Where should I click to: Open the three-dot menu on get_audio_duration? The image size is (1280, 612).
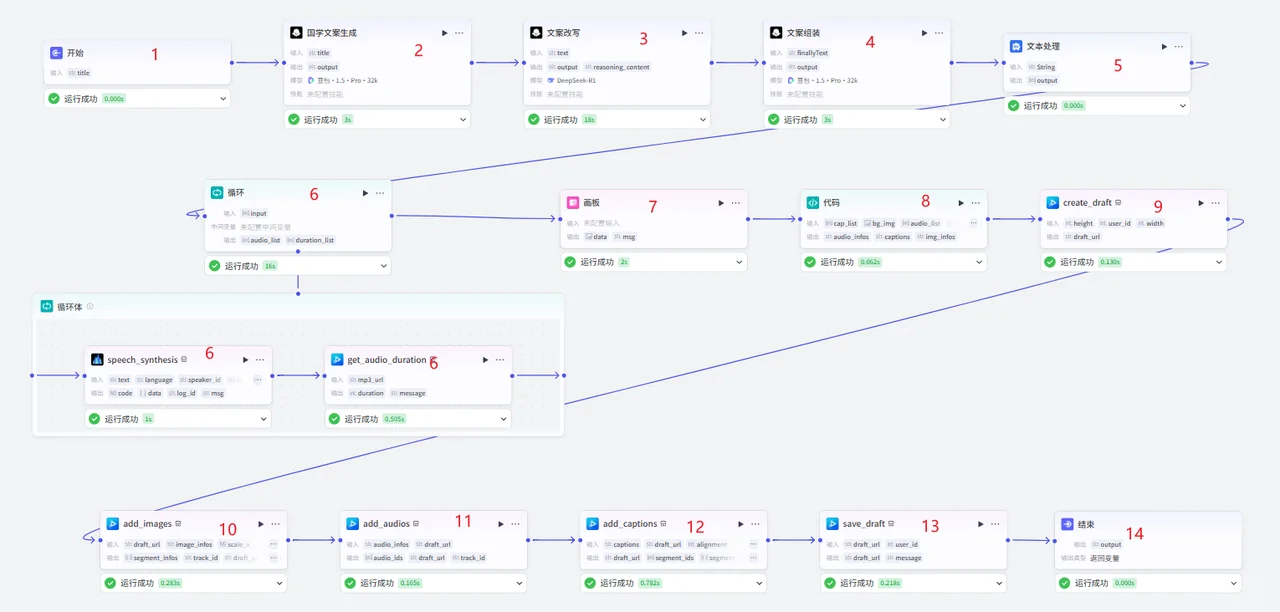(x=499, y=359)
